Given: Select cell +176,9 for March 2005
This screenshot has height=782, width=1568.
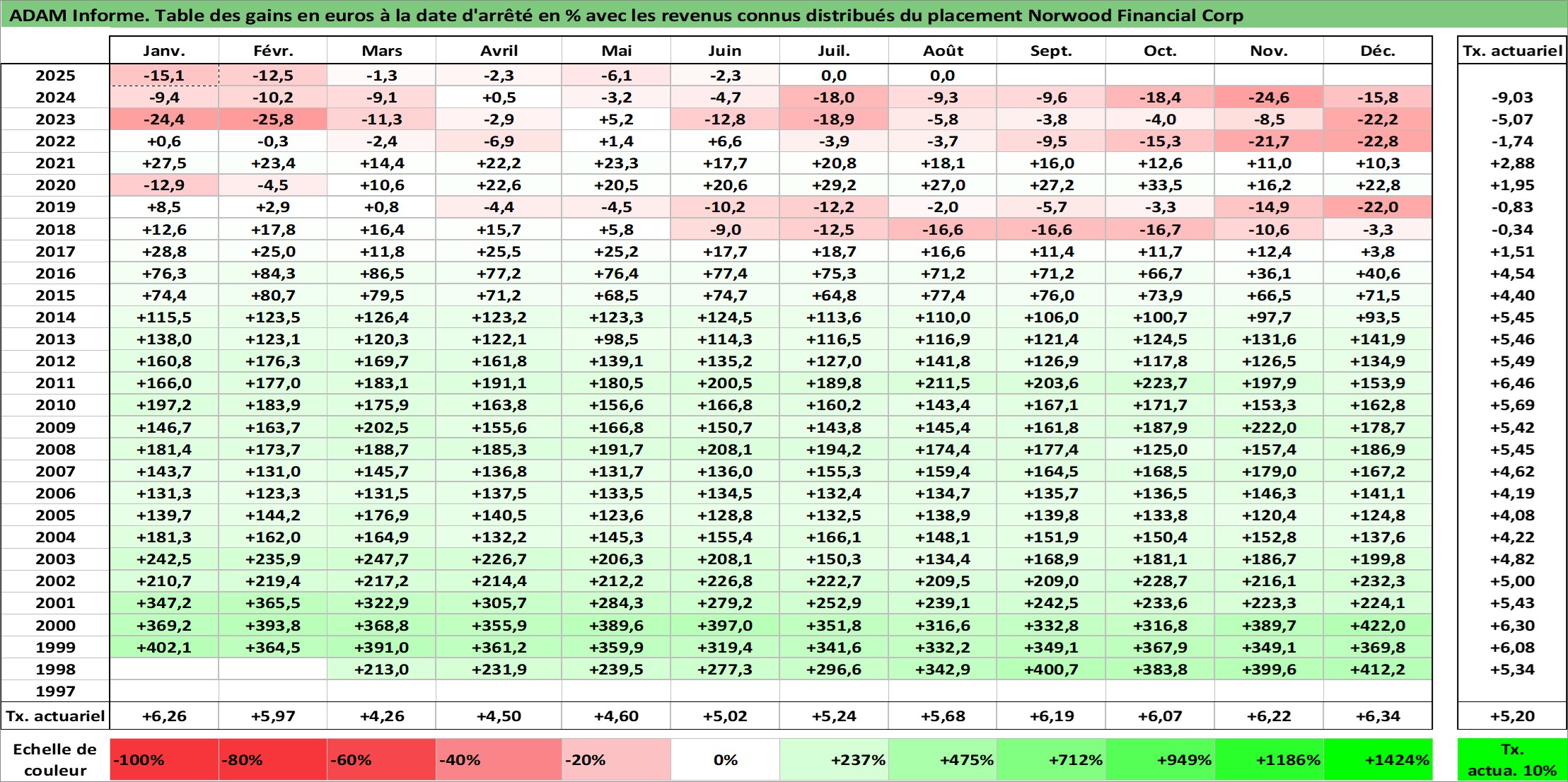Looking at the screenshot, I should tap(381, 515).
